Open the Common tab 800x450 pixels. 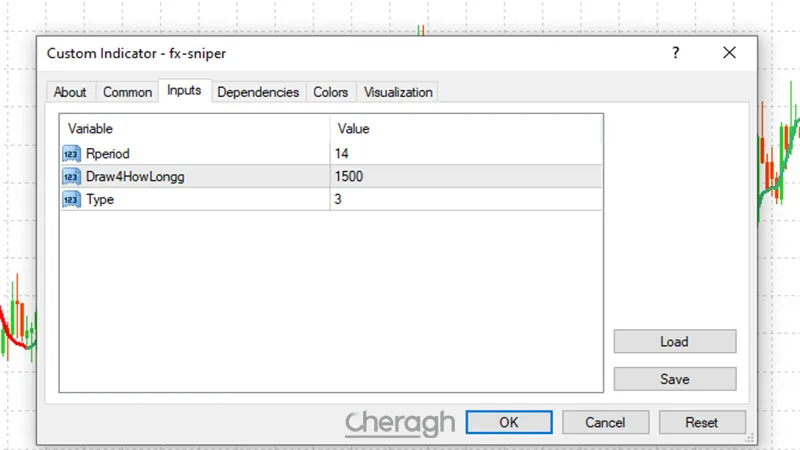pos(128,92)
